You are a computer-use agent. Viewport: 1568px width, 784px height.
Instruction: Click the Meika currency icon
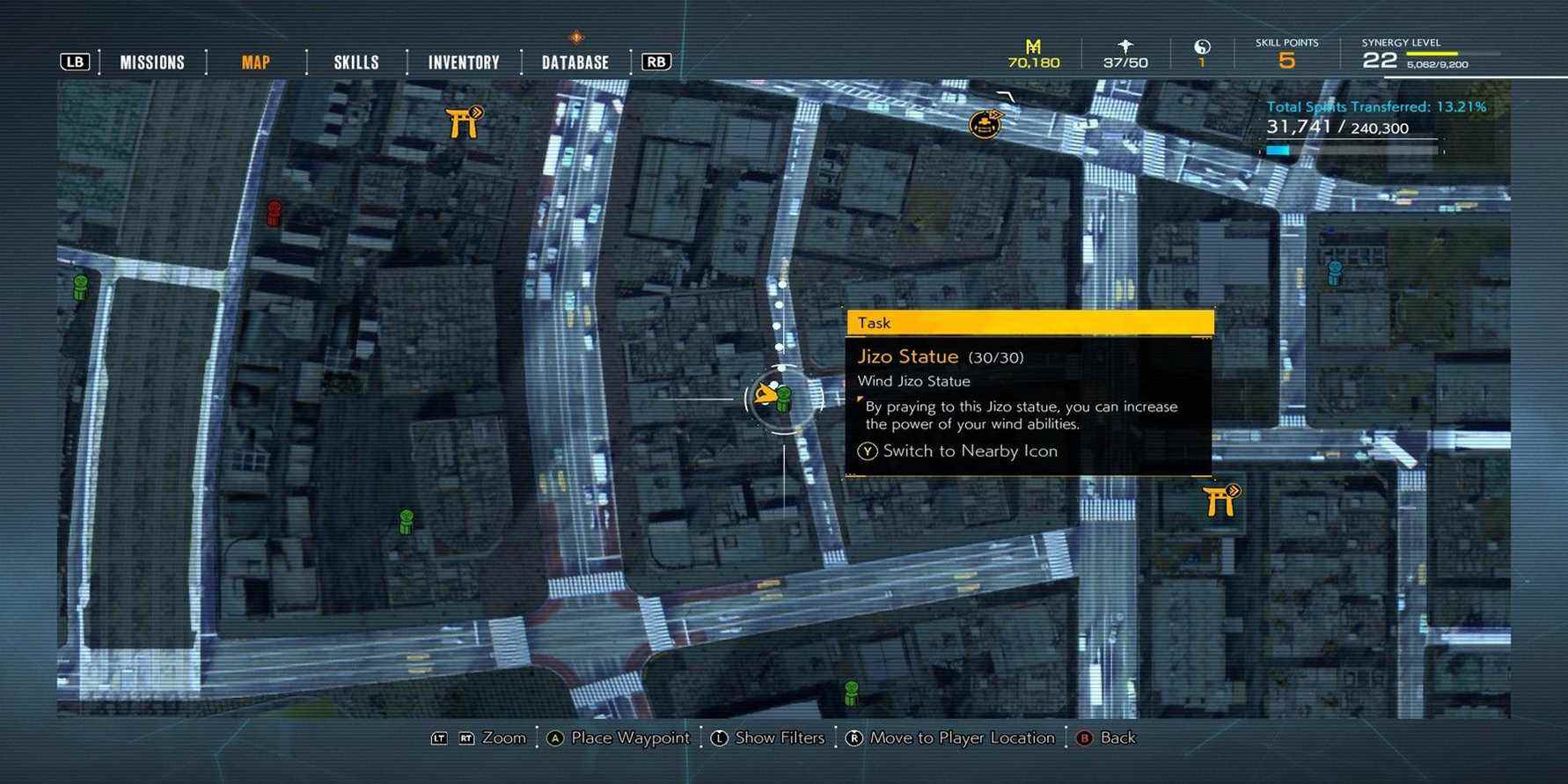click(1034, 46)
